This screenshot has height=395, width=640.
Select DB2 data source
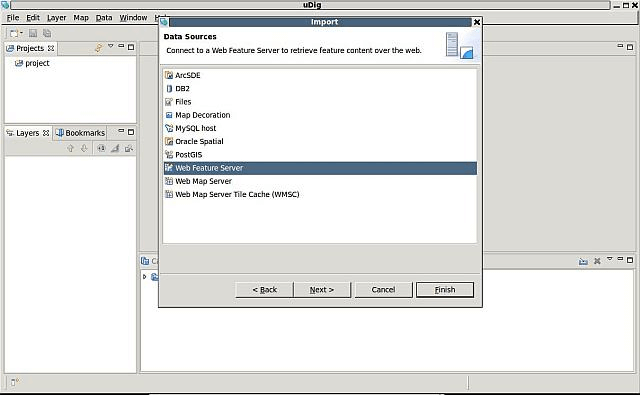[x=320, y=89]
